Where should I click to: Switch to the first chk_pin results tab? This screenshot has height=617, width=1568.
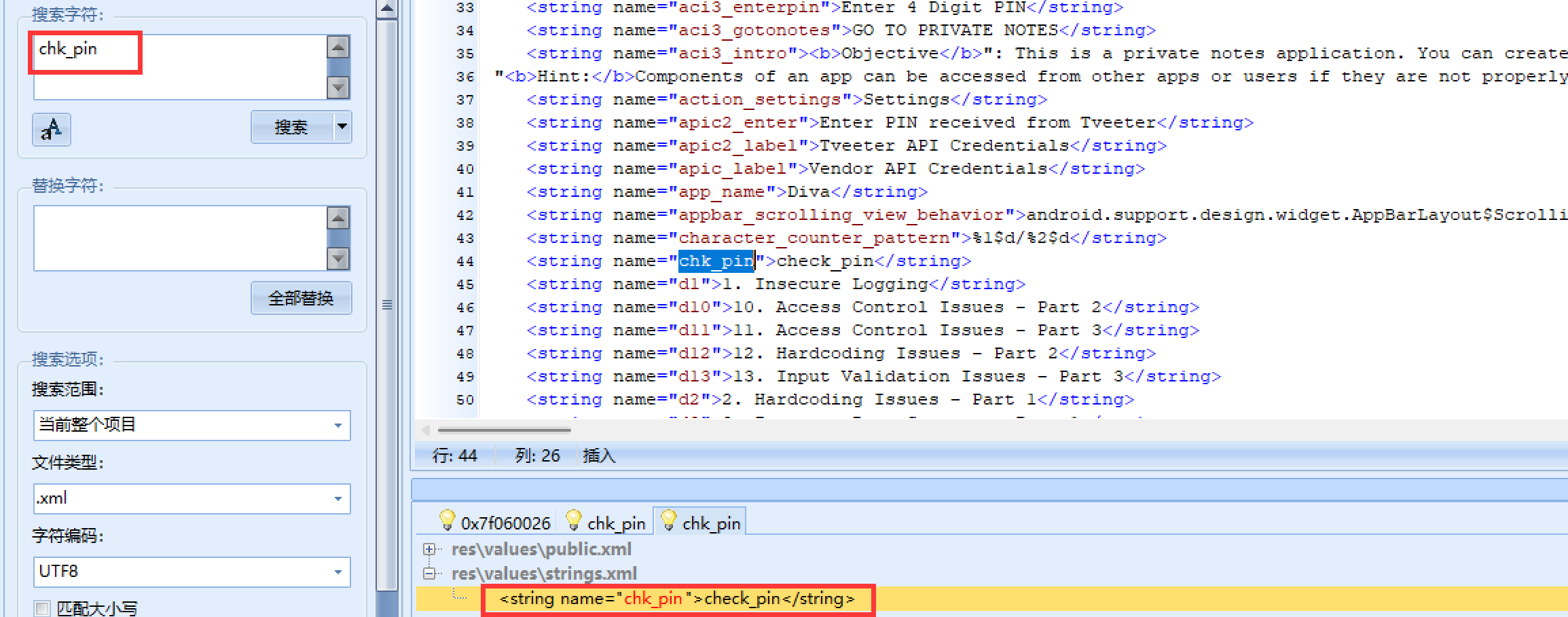606,523
